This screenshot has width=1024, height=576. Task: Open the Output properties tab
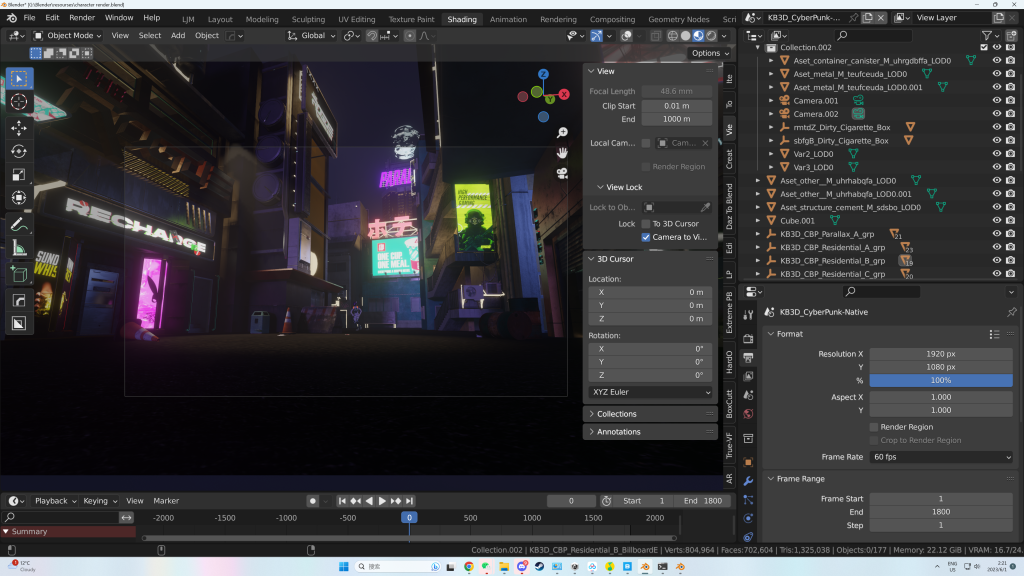(x=748, y=357)
